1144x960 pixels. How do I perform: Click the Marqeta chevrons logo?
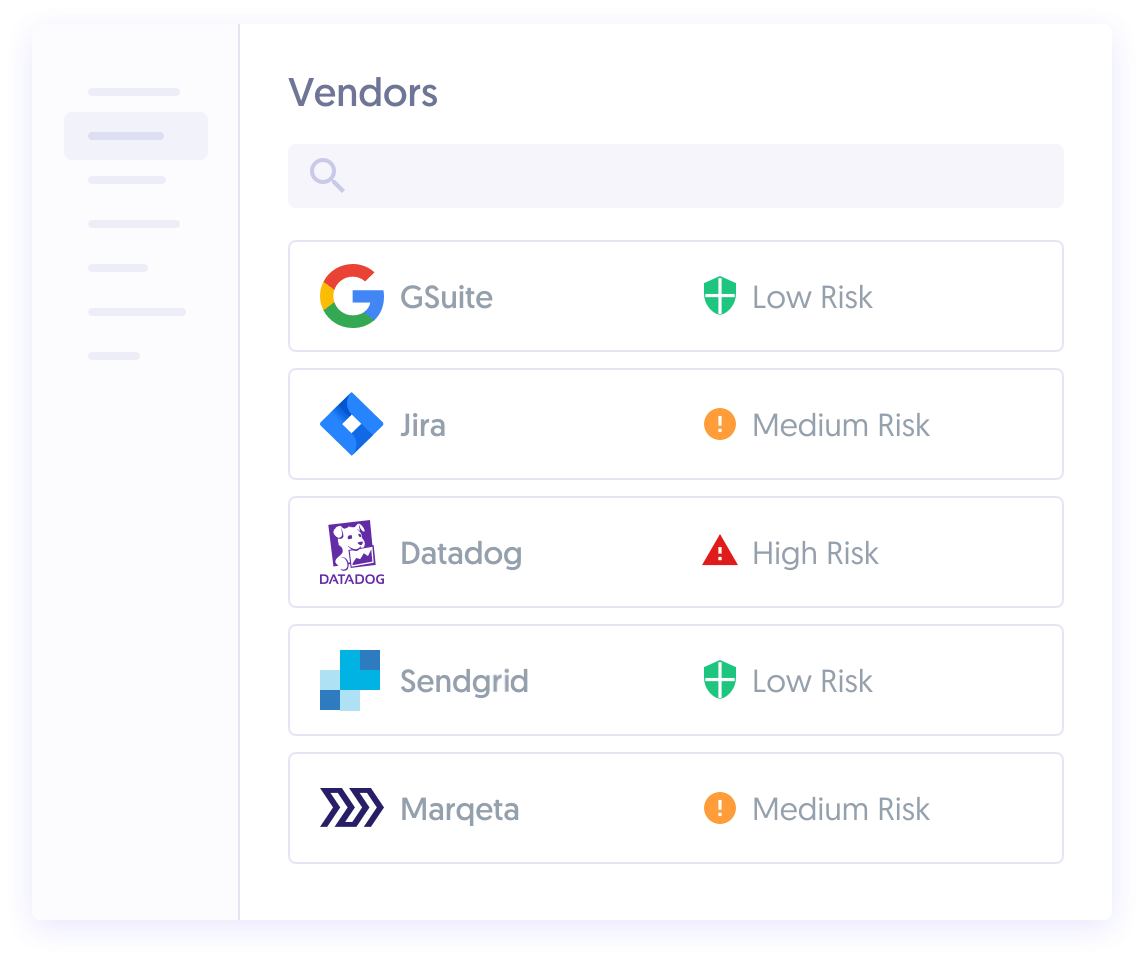click(x=352, y=808)
